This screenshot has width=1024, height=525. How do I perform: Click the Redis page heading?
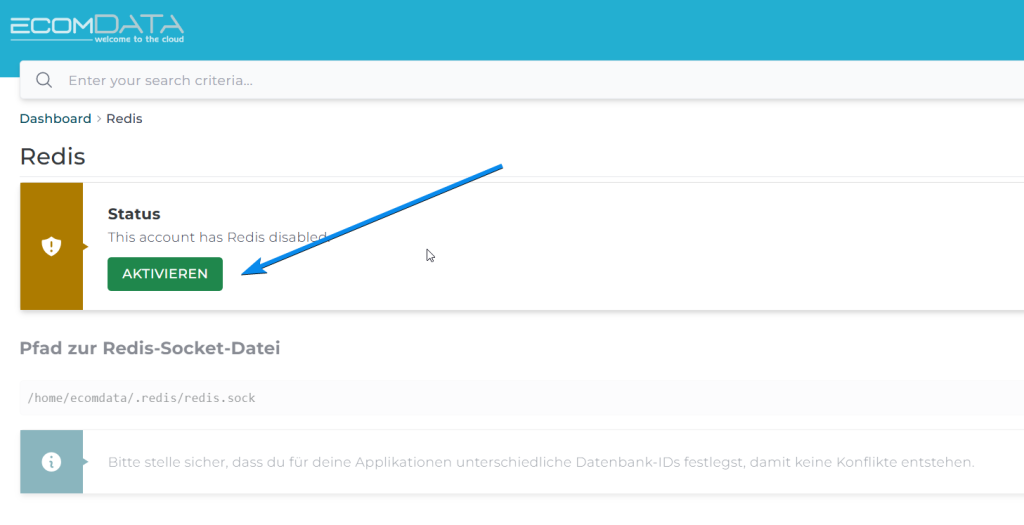(x=52, y=156)
